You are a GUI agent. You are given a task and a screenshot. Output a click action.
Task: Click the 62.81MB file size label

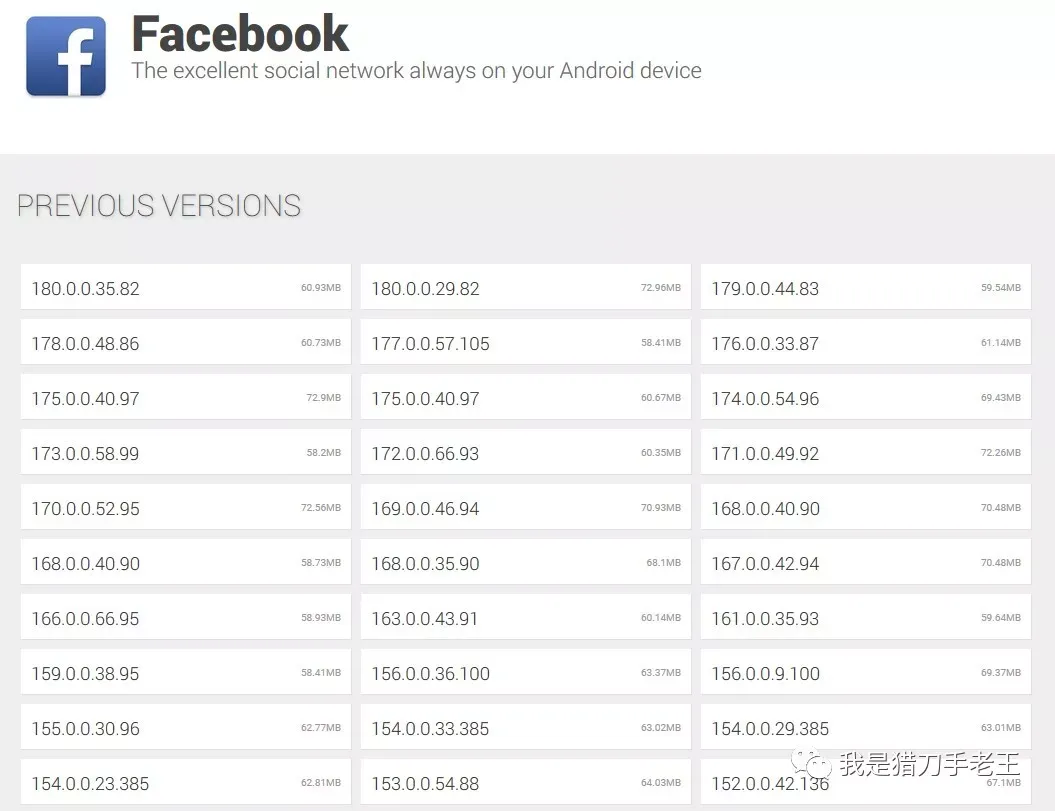point(321,783)
